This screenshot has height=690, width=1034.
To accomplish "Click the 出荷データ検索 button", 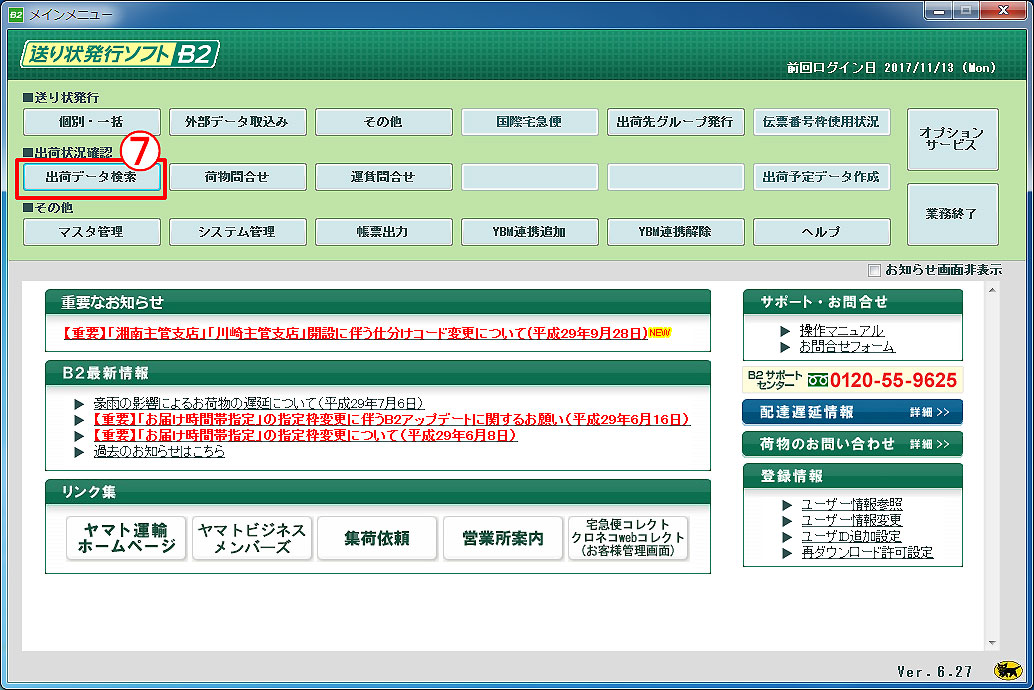I will [91, 177].
